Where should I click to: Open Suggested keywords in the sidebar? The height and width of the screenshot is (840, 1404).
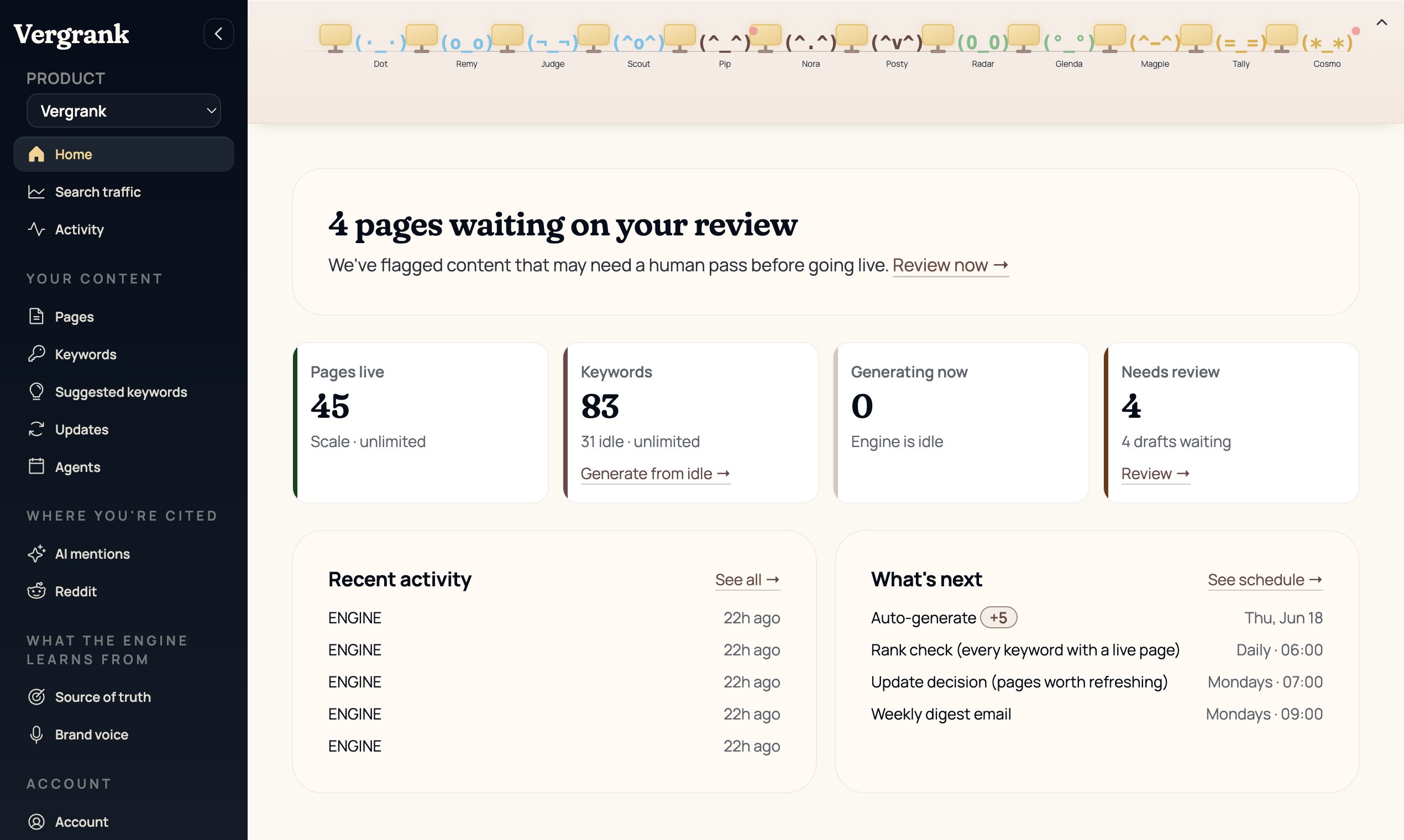tap(123, 392)
